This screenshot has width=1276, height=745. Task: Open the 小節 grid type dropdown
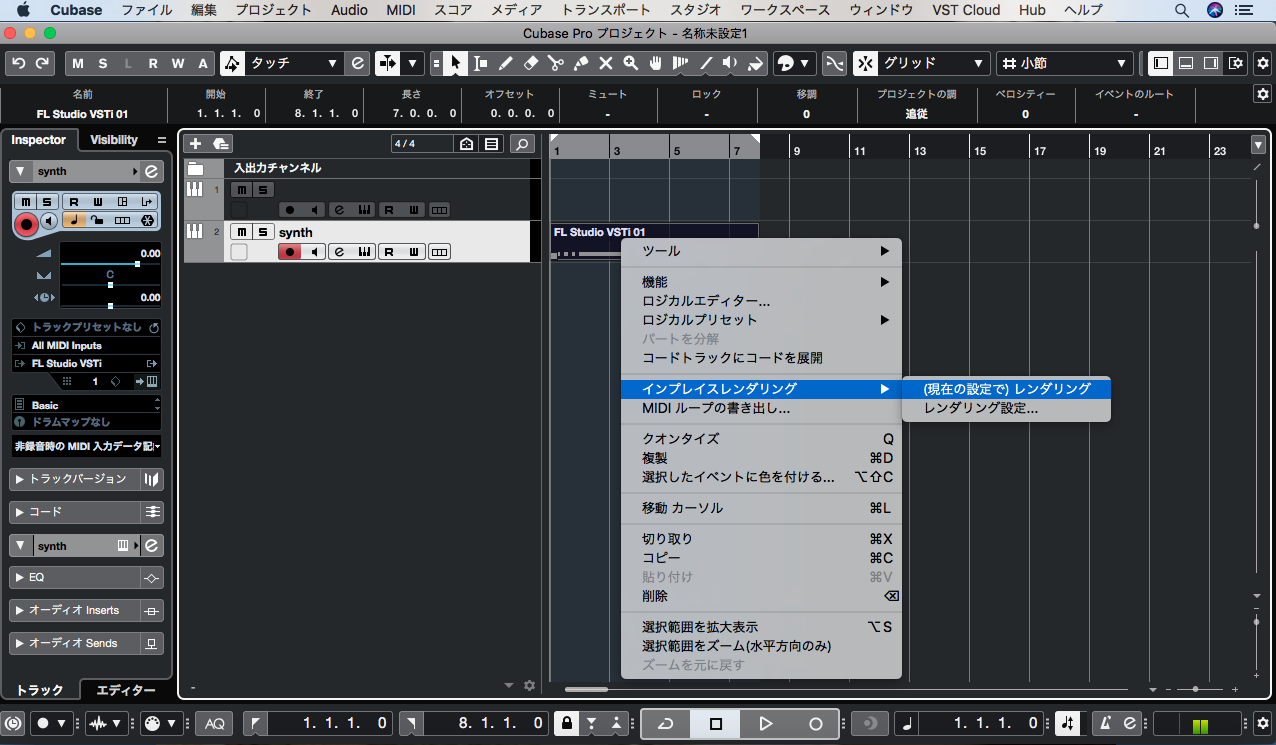pyautogui.click(x=1064, y=63)
